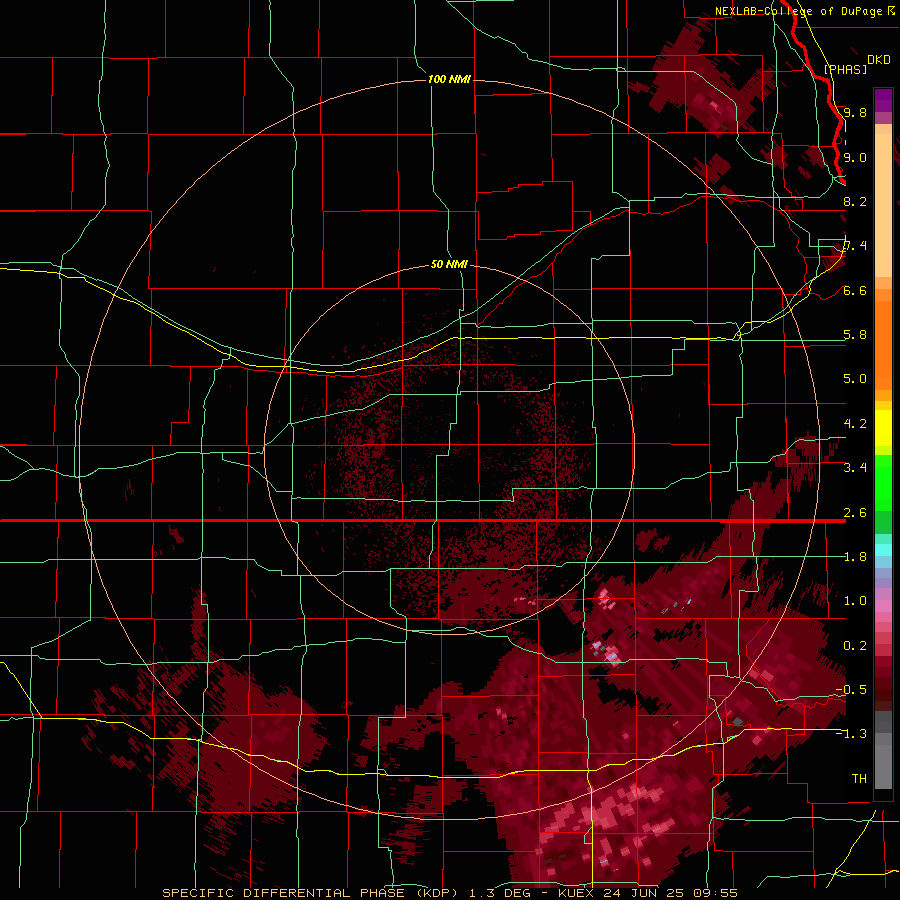Click the 1.3 DEG elevation angle in the caption

click(x=502, y=893)
